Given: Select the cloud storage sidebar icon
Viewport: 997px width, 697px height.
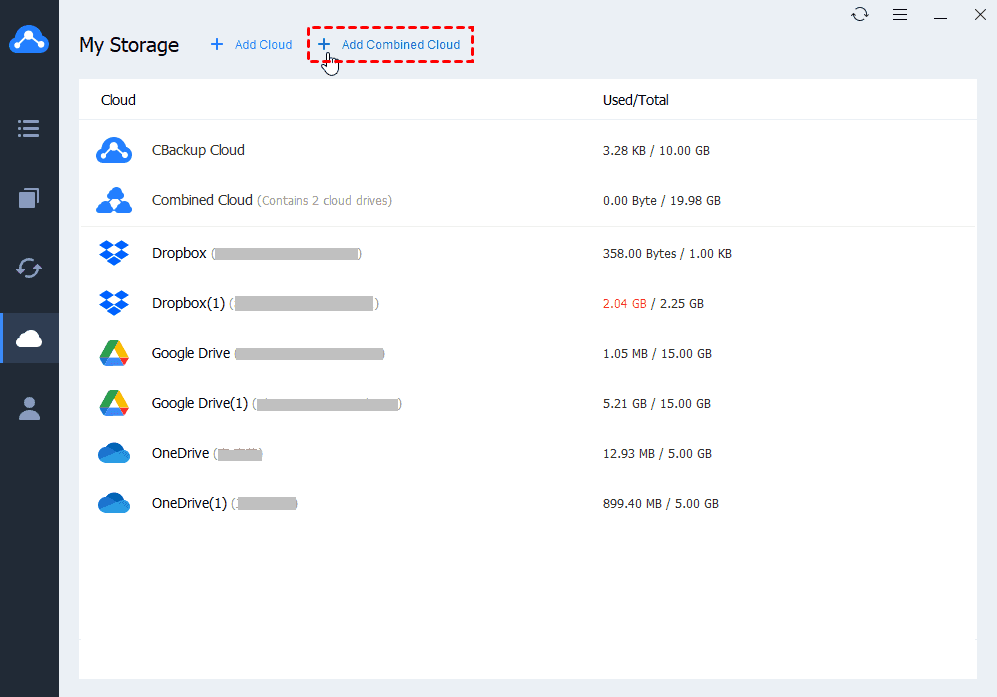Looking at the screenshot, I should pyautogui.click(x=29, y=338).
